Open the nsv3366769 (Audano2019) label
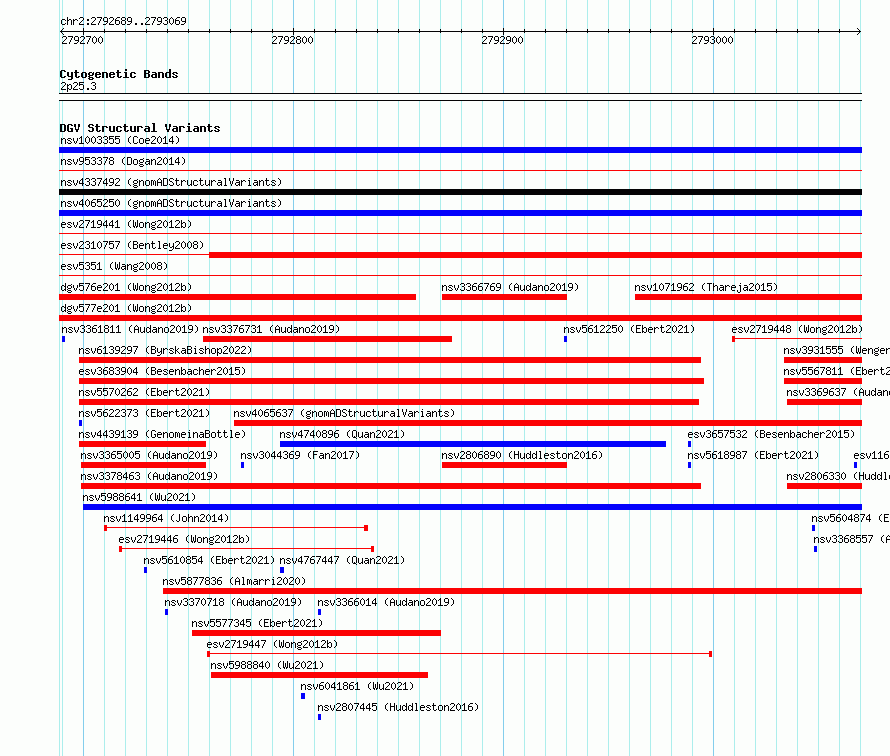This screenshot has height=756, width=890. click(510, 287)
